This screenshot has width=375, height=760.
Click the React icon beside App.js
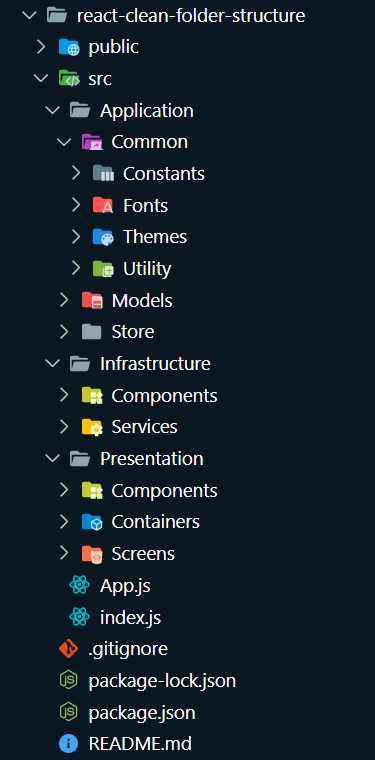80,586
